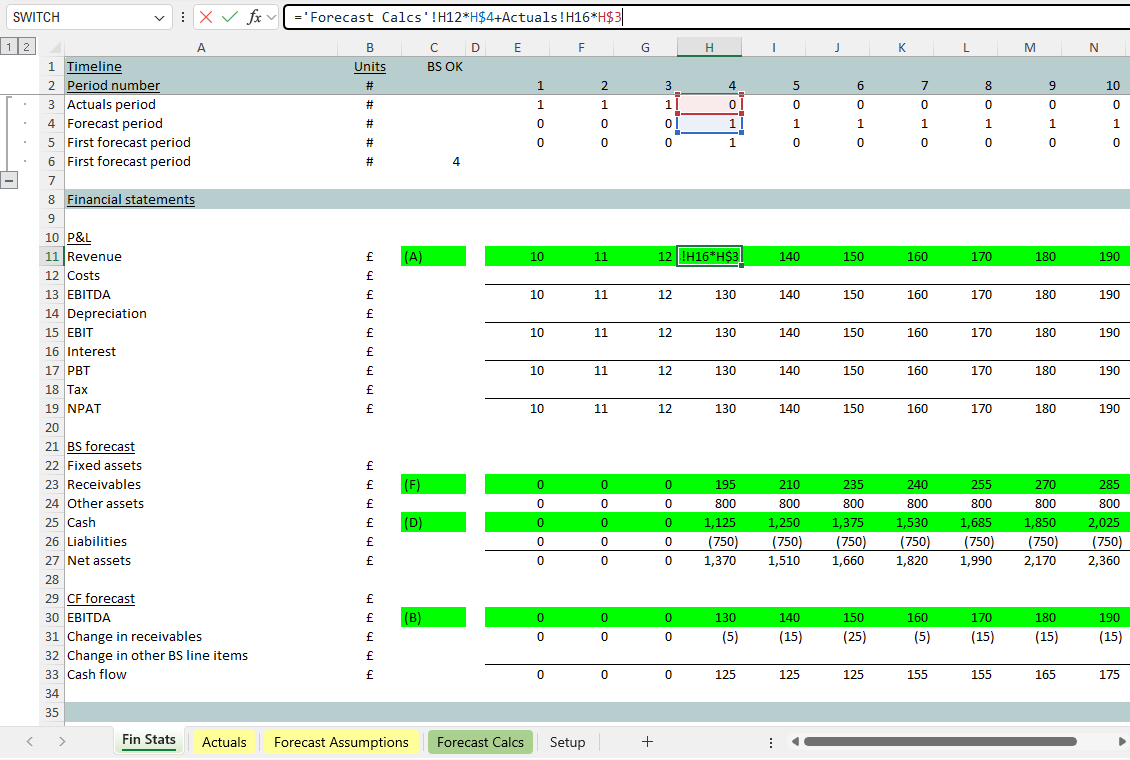This screenshot has width=1130, height=760.
Task: Show outline level 2 rows
Action: pos(25,47)
